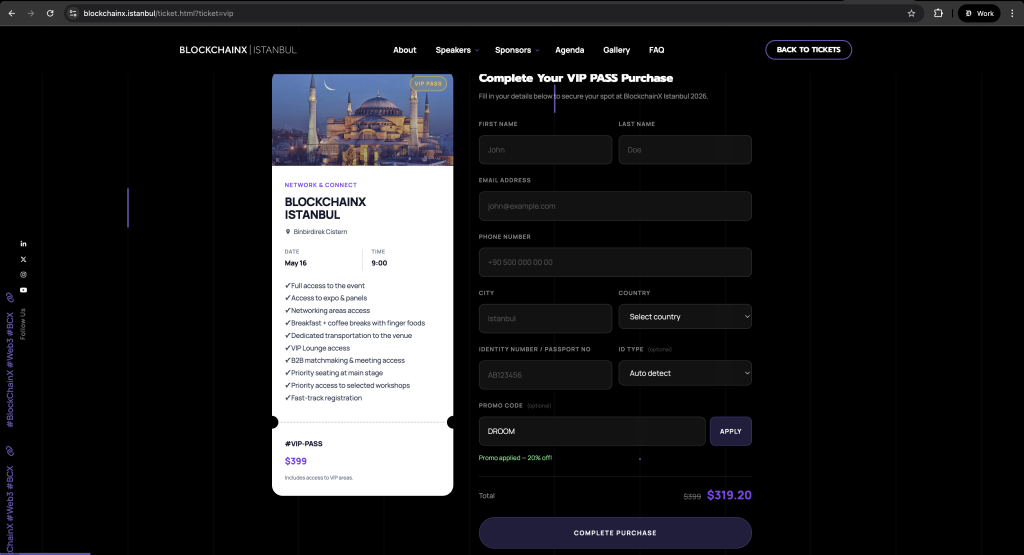Click the struck-through $399 total
Screen dimensions: 1024x555
point(692,496)
